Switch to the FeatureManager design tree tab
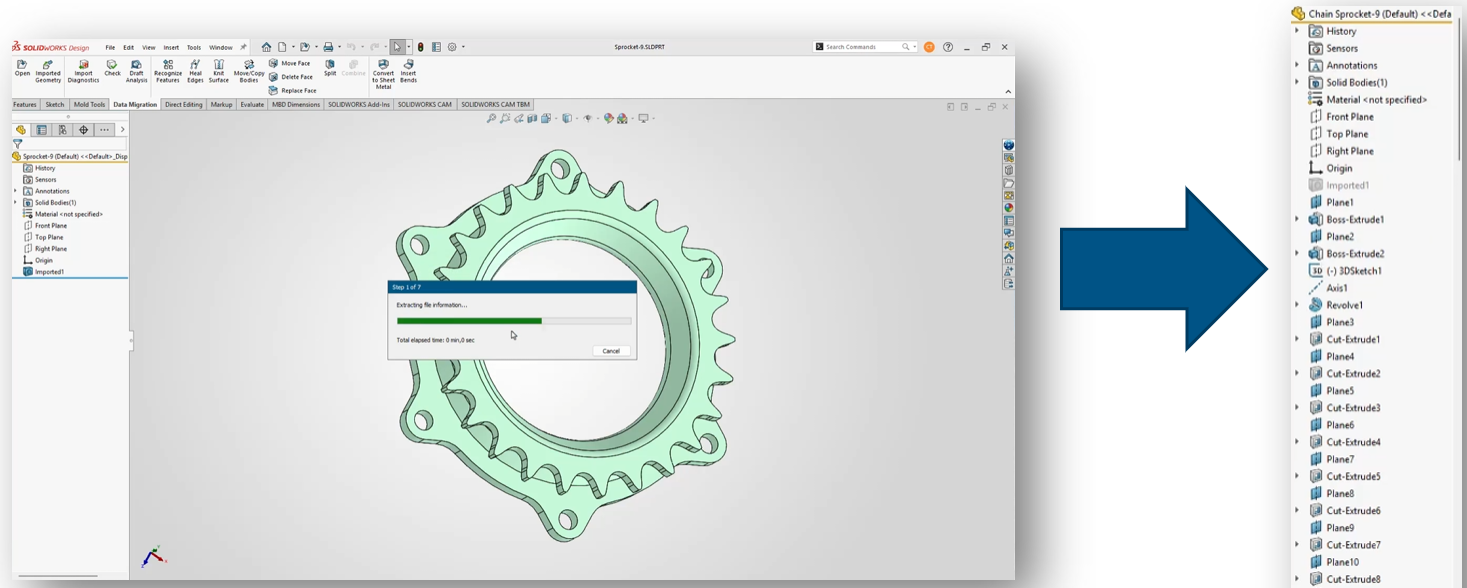 (21, 130)
